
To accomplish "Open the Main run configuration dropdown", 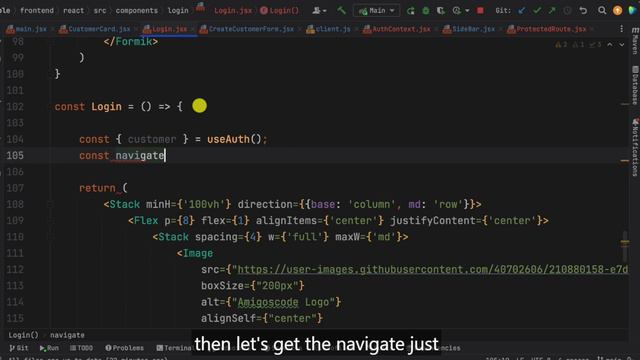I will click(x=377, y=11).
